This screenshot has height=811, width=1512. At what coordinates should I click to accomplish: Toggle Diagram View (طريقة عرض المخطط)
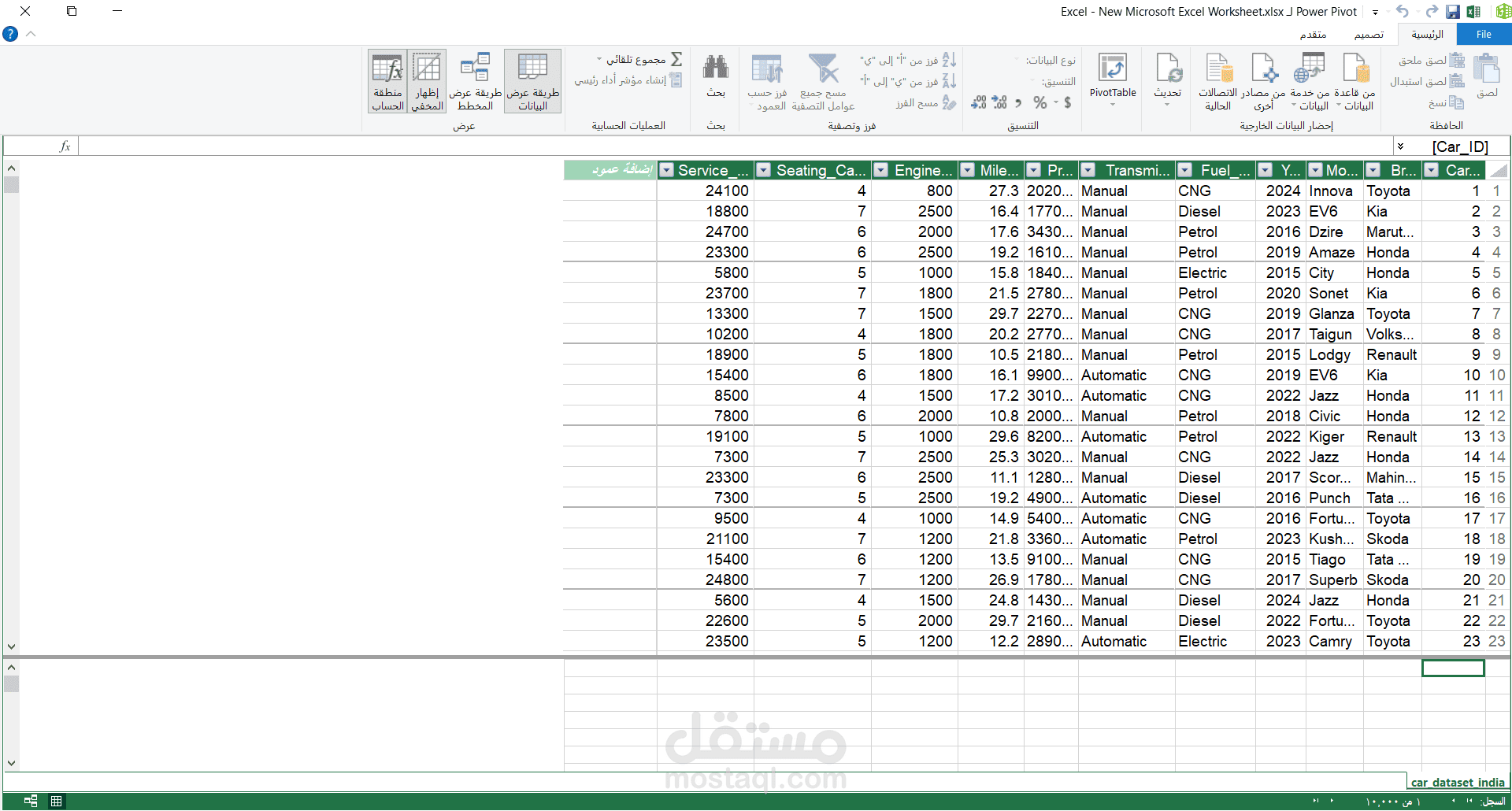pos(476,80)
